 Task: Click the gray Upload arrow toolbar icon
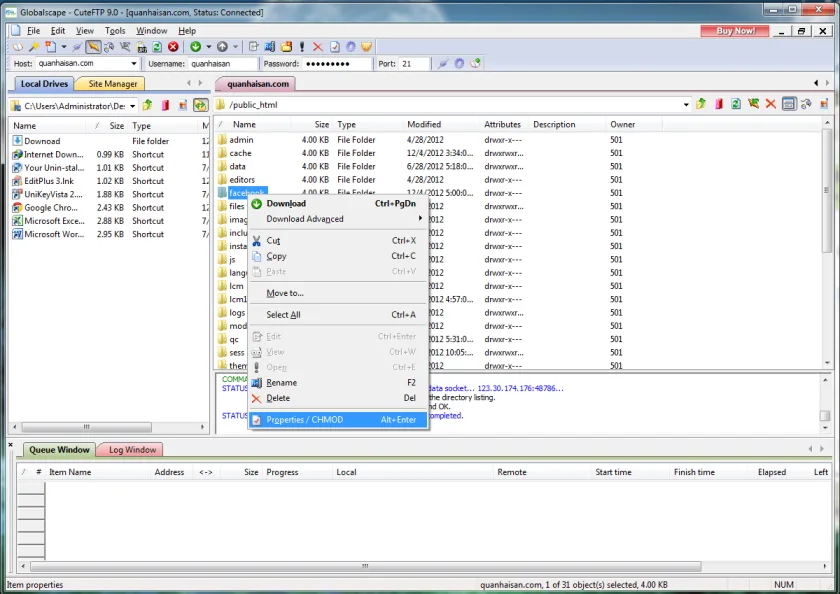tap(222, 47)
